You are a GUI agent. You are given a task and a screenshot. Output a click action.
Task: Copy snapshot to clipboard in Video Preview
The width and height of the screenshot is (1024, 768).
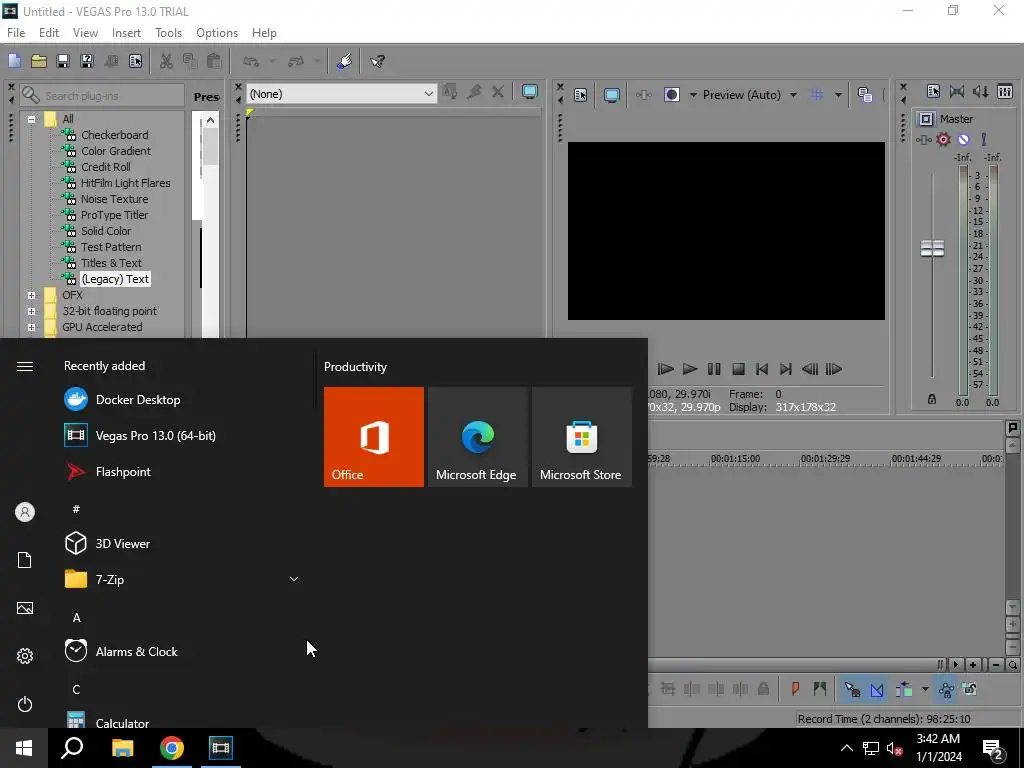coord(865,95)
